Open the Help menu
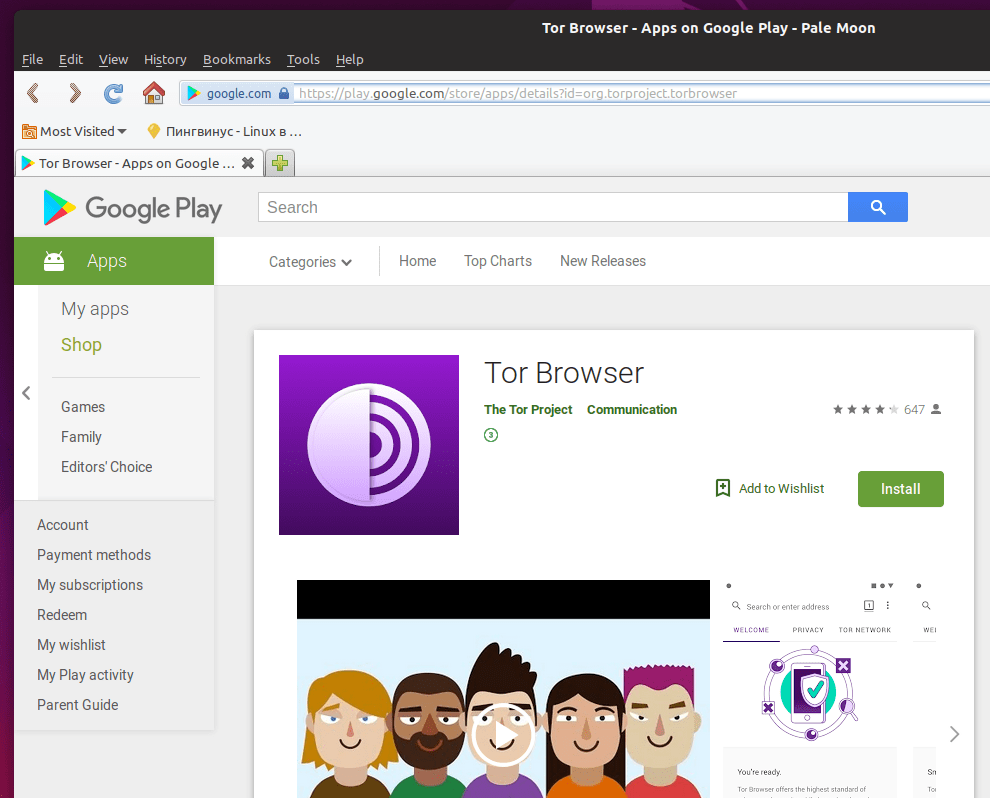Image resolution: width=990 pixels, height=798 pixels. (x=349, y=59)
